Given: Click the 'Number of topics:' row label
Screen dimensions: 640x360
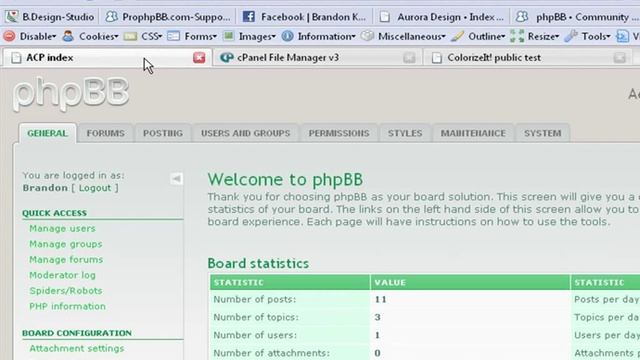Looking at the screenshot, I should (x=256, y=317).
